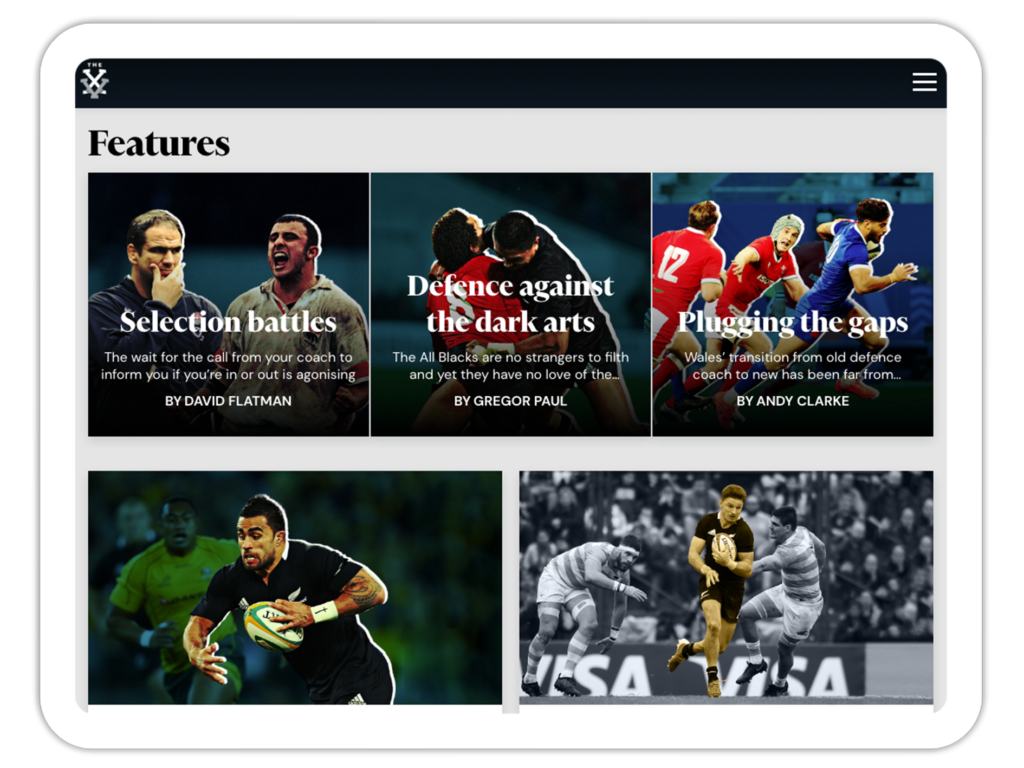The image size is (1024, 768).
Task: Click the Wales' transition from old defence excerpt
Action: tap(793, 366)
